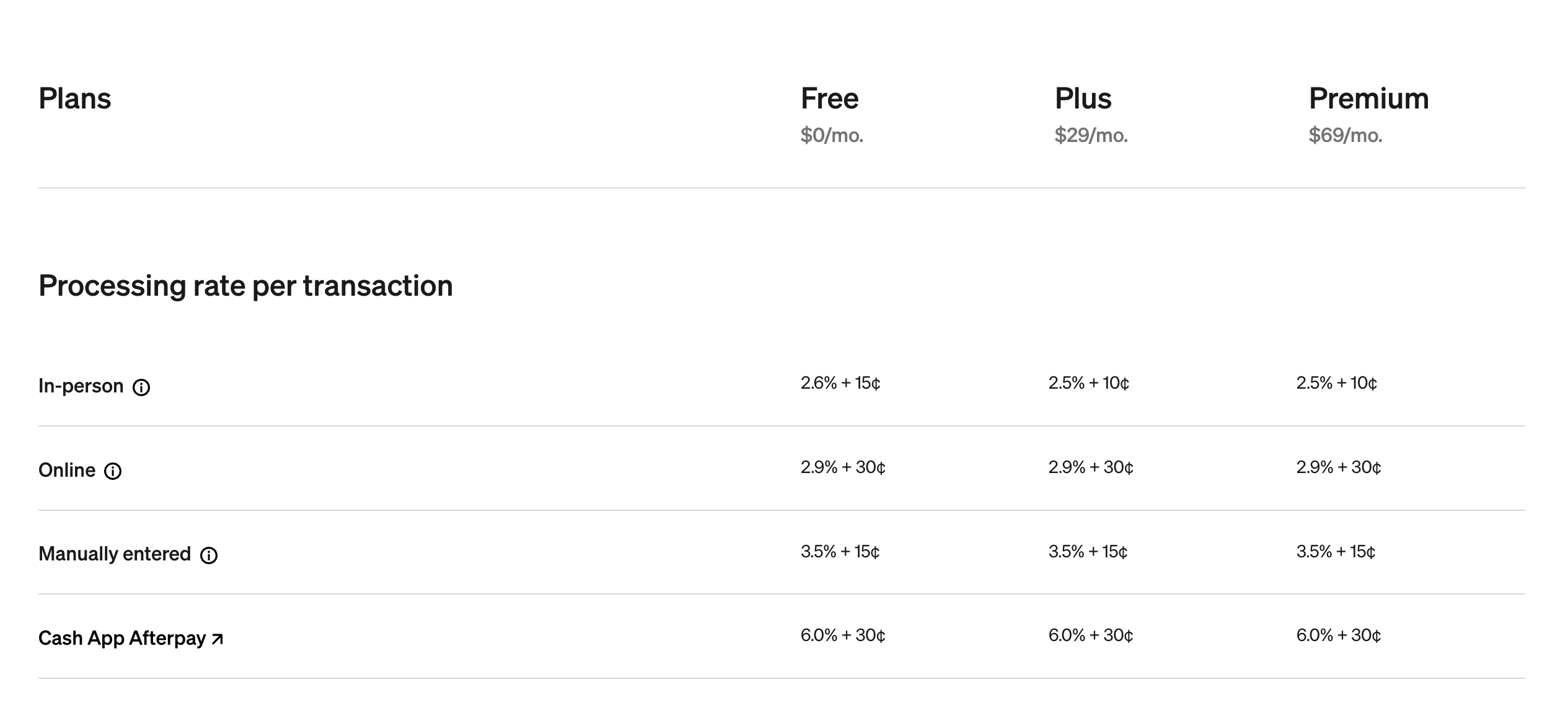Click the Premium plan Cash App Afterpay rate

1338,635
